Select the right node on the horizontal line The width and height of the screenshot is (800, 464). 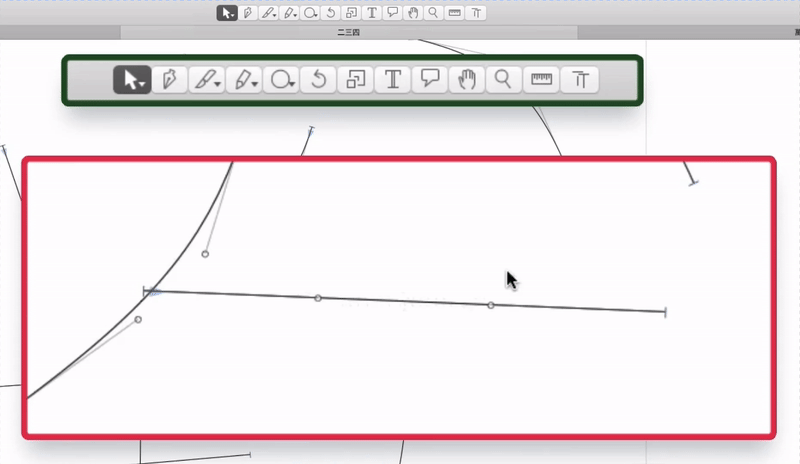pyautogui.click(x=491, y=305)
